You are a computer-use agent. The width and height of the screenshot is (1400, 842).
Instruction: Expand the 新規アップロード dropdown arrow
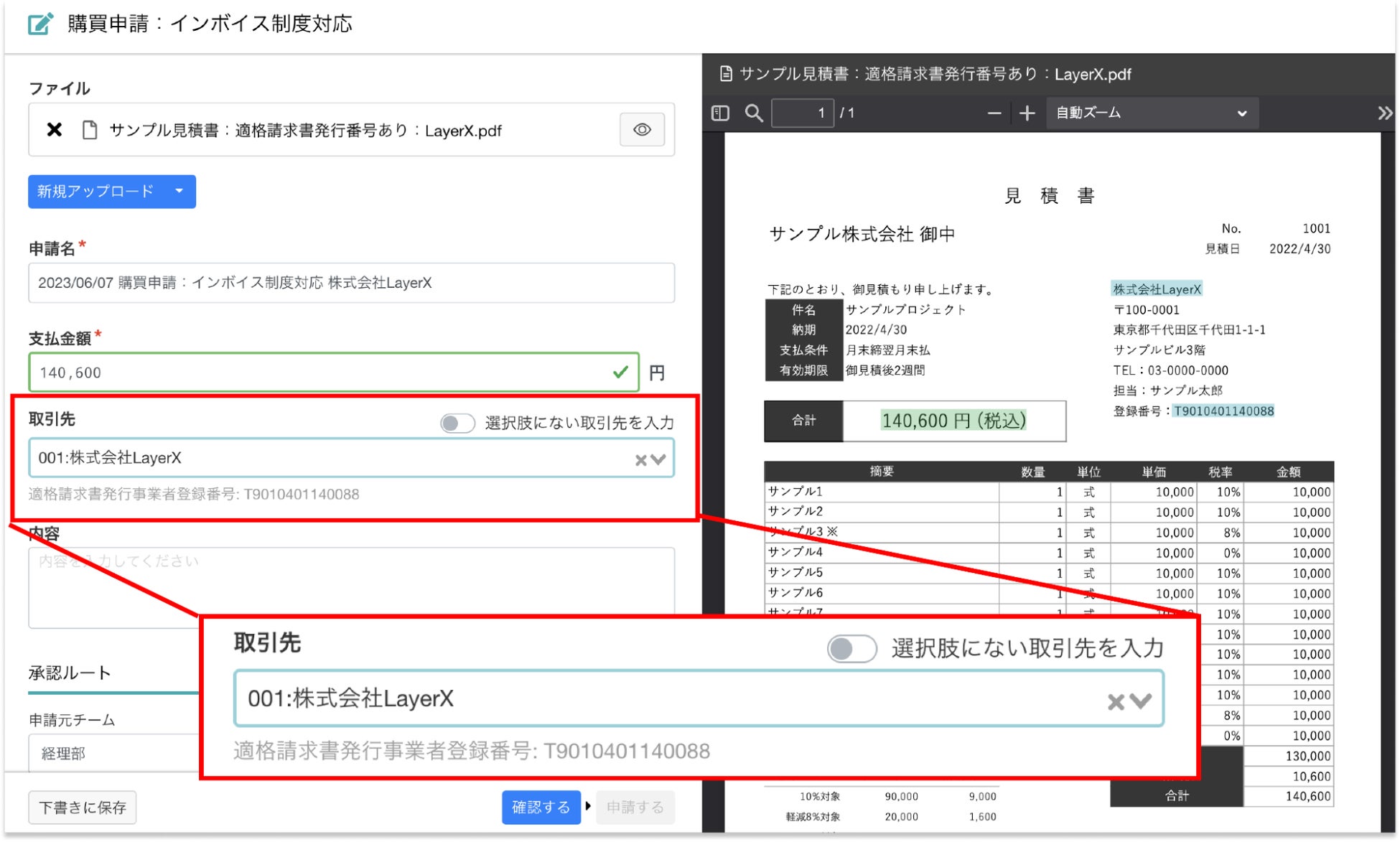(x=179, y=192)
